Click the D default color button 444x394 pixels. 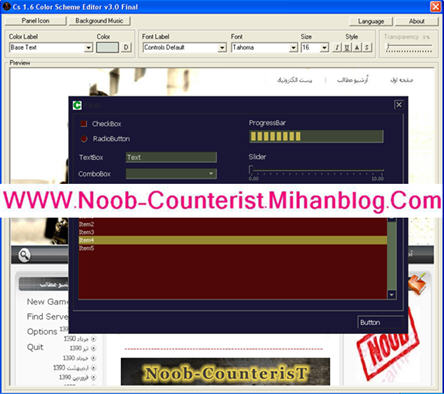tap(126, 48)
